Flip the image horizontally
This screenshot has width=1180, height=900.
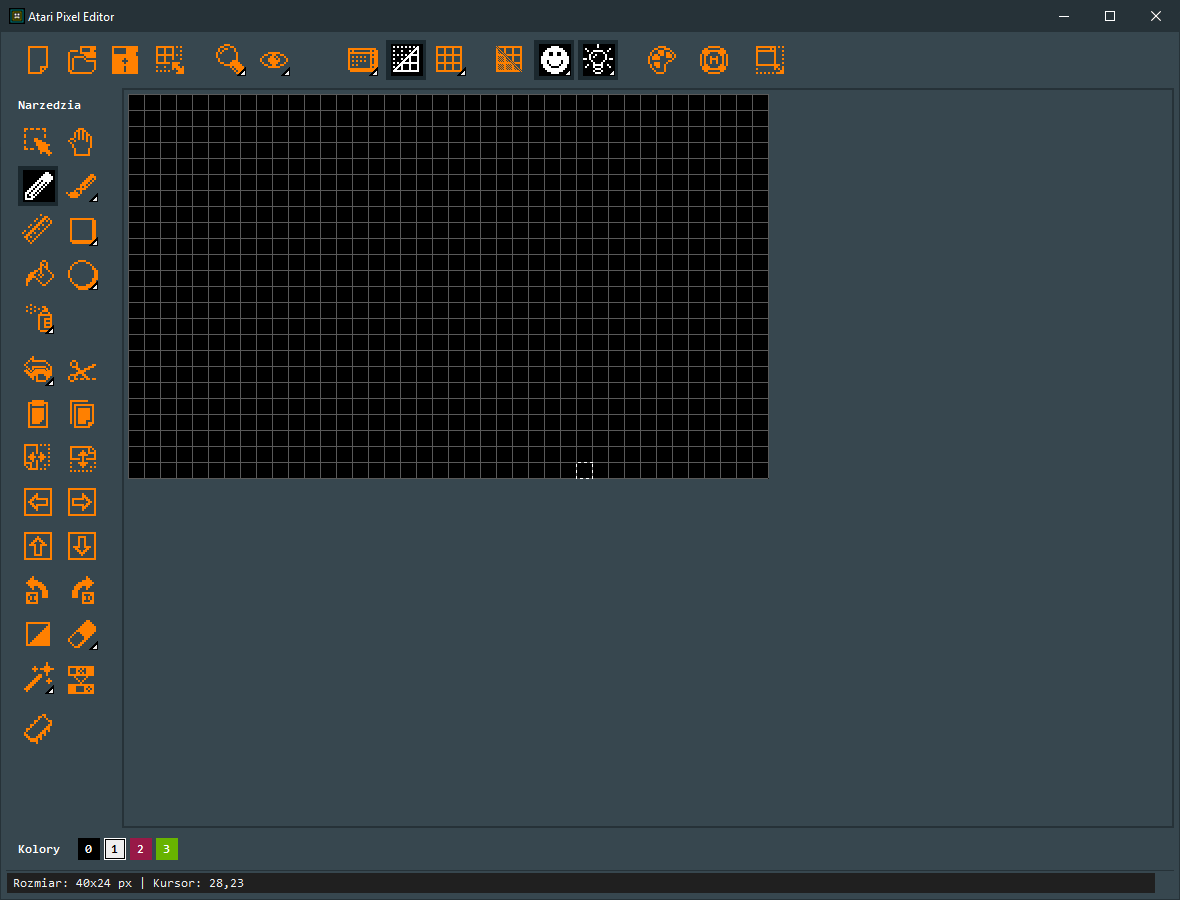38,458
